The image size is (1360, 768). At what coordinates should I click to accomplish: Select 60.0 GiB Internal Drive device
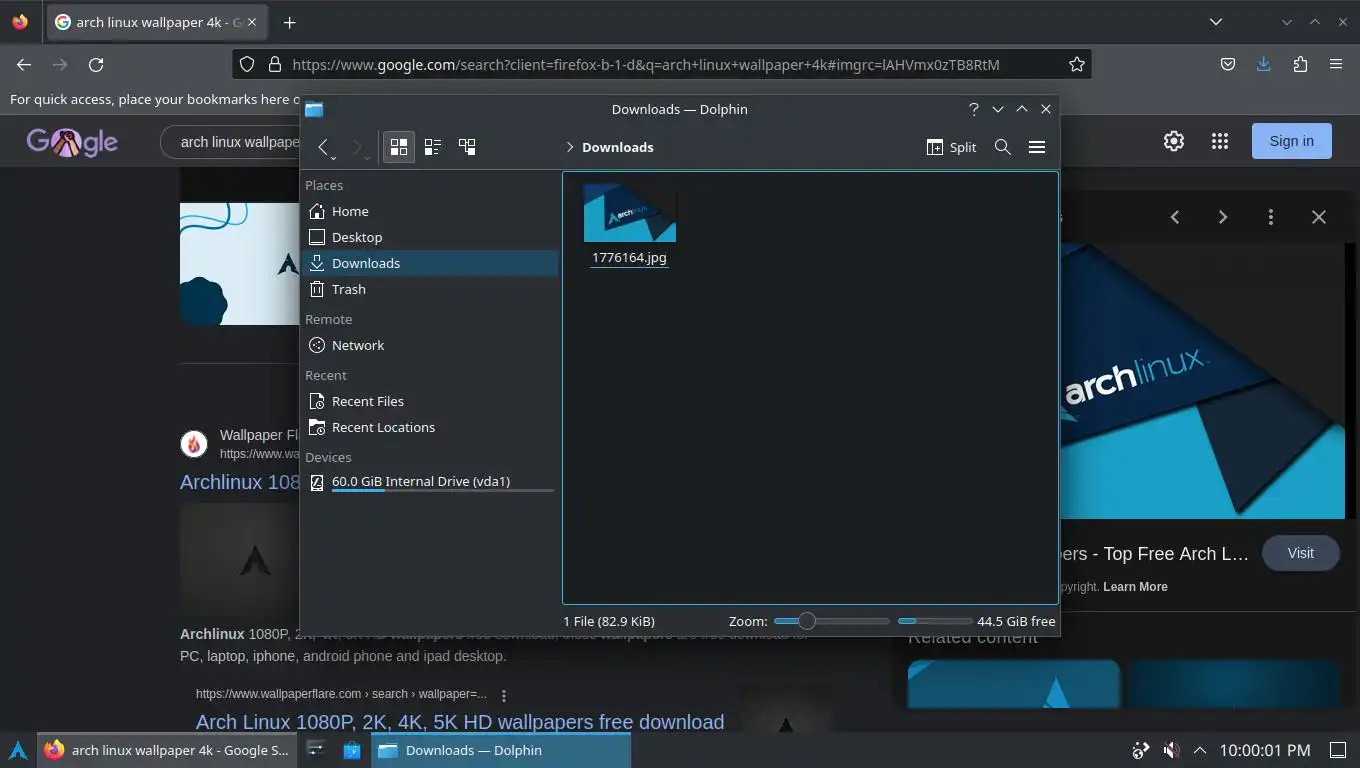[431, 482]
